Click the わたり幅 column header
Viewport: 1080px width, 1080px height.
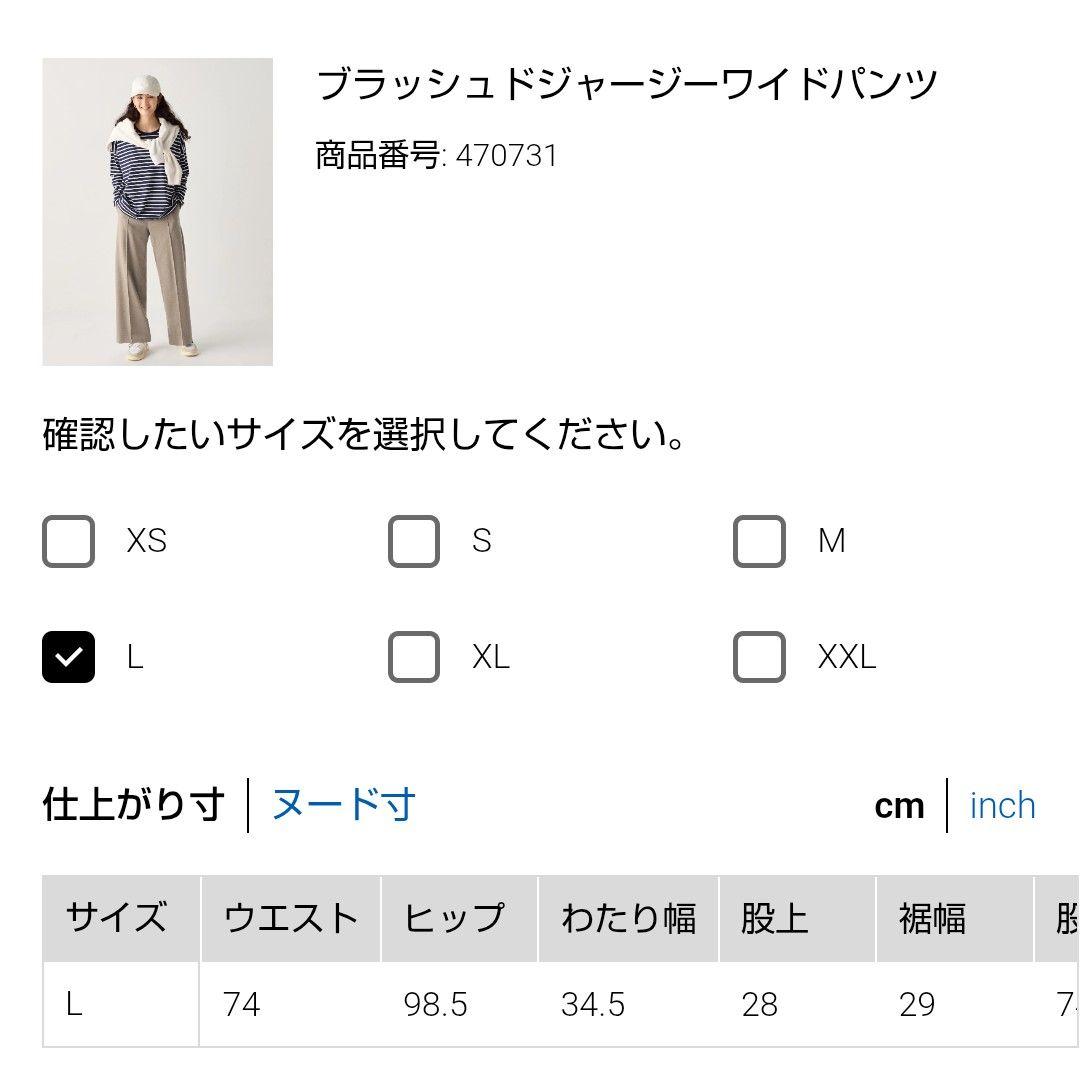tap(628, 918)
